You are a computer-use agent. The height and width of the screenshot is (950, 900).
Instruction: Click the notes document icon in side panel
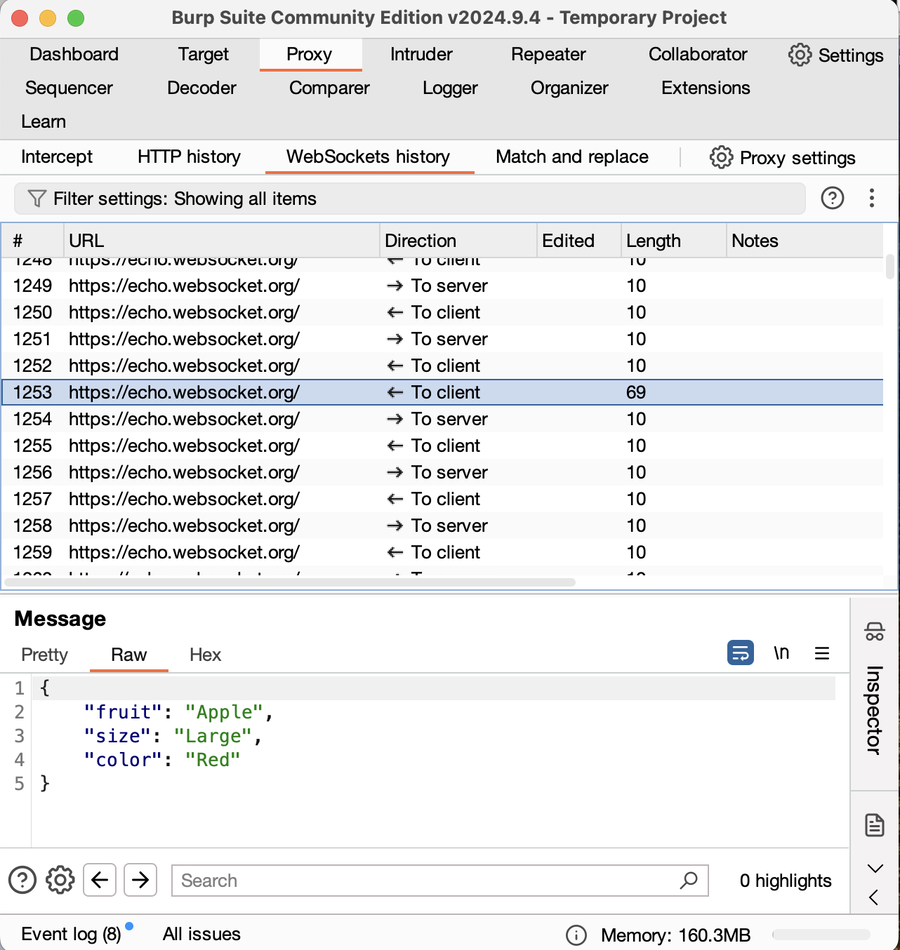(x=875, y=825)
